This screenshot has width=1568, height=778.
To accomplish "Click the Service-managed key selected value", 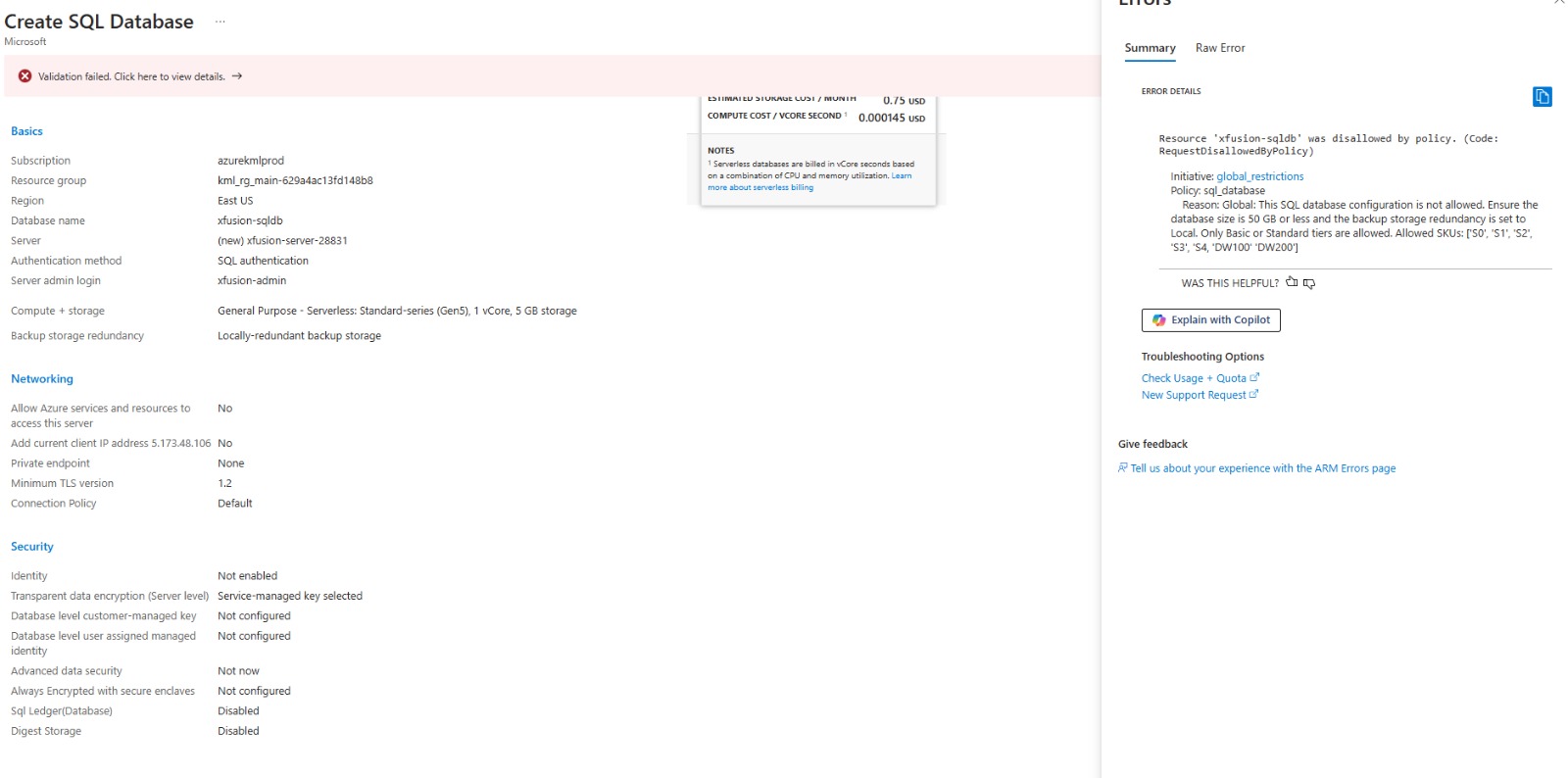I will [x=290, y=596].
